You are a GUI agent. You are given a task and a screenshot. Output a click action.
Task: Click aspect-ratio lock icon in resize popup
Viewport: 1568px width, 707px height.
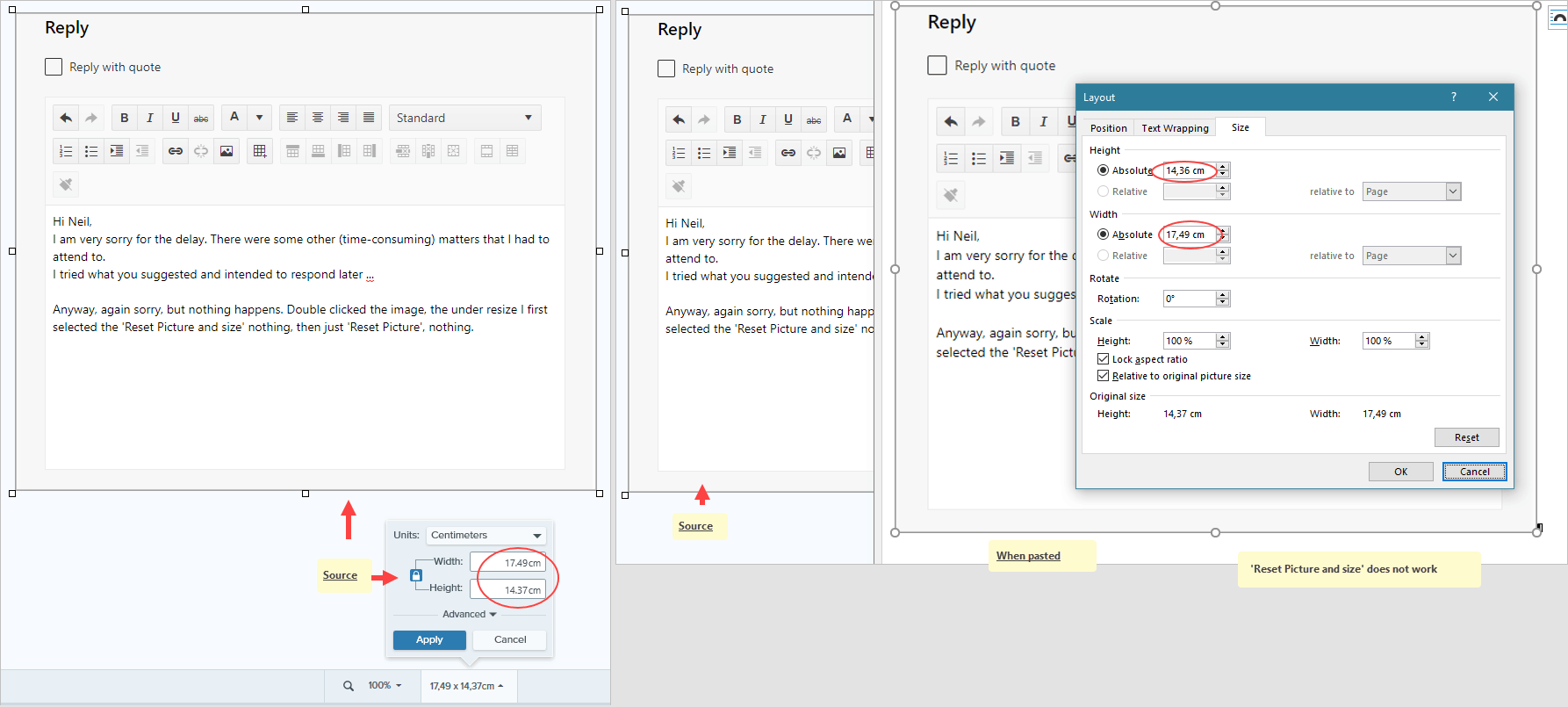click(416, 575)
